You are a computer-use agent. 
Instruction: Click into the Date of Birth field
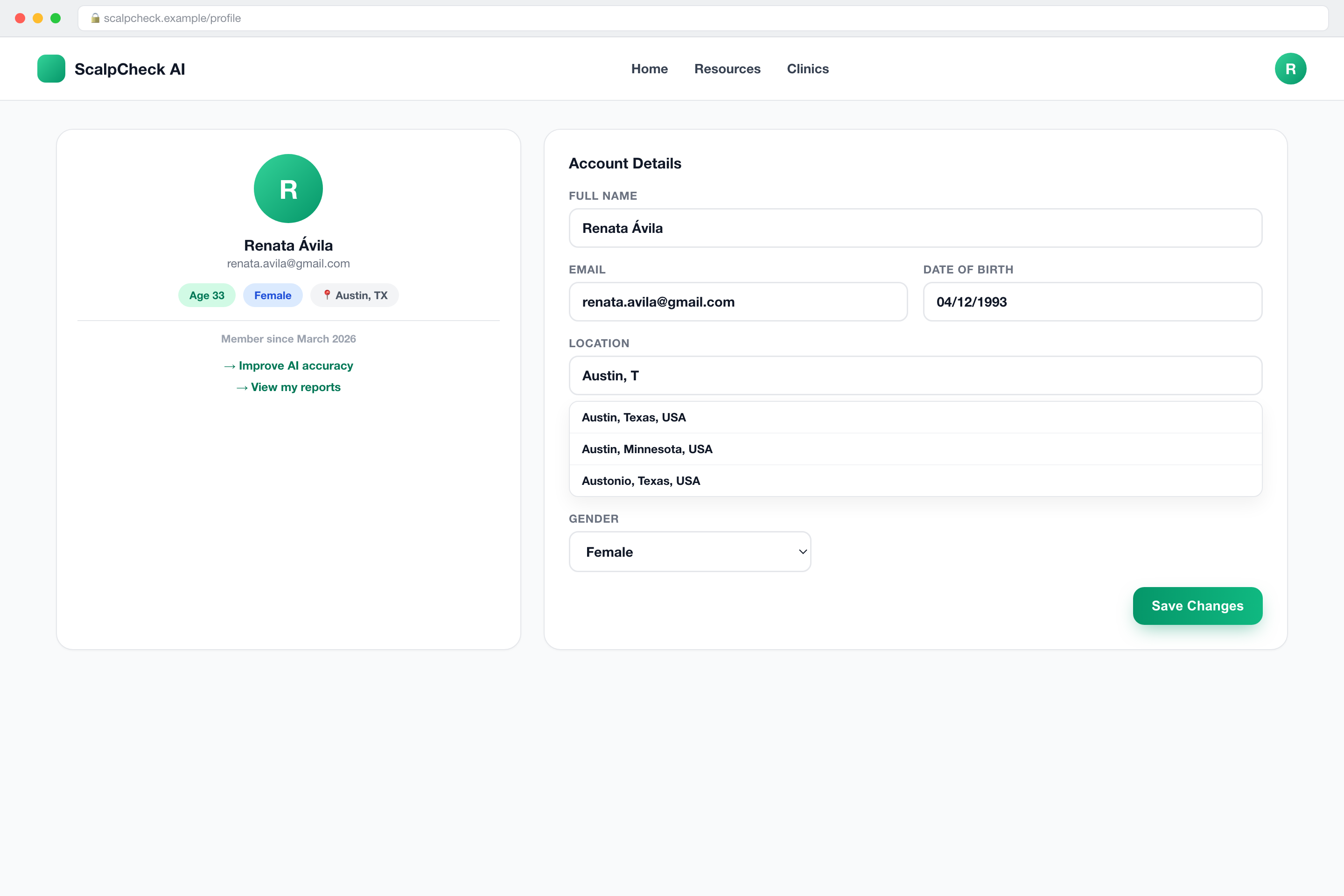coord(1092,302)
